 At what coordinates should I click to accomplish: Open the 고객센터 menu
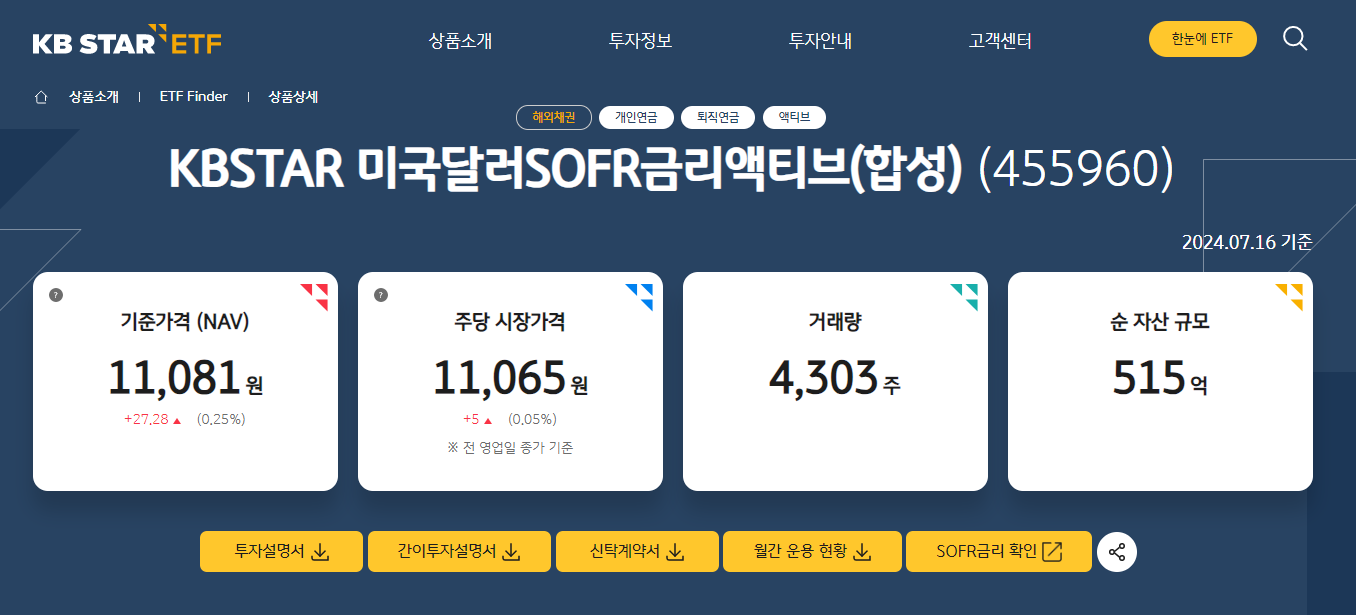pyautogui.click(x=1000, y=41)
